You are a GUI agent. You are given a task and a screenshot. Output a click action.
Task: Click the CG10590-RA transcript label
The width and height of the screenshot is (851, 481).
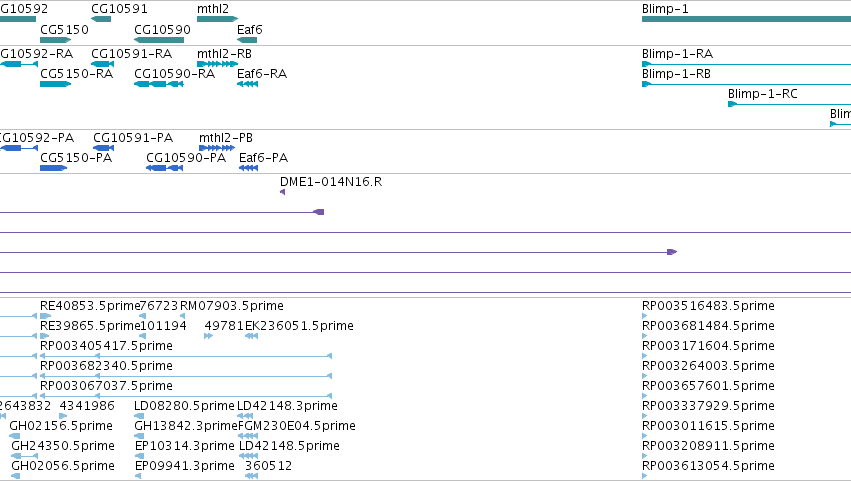tap(174, 74)
